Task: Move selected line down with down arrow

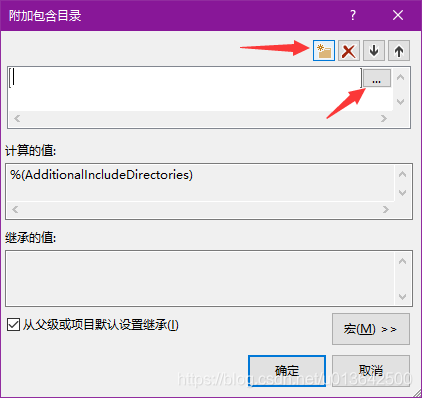Action: click(x=374, y=51)
